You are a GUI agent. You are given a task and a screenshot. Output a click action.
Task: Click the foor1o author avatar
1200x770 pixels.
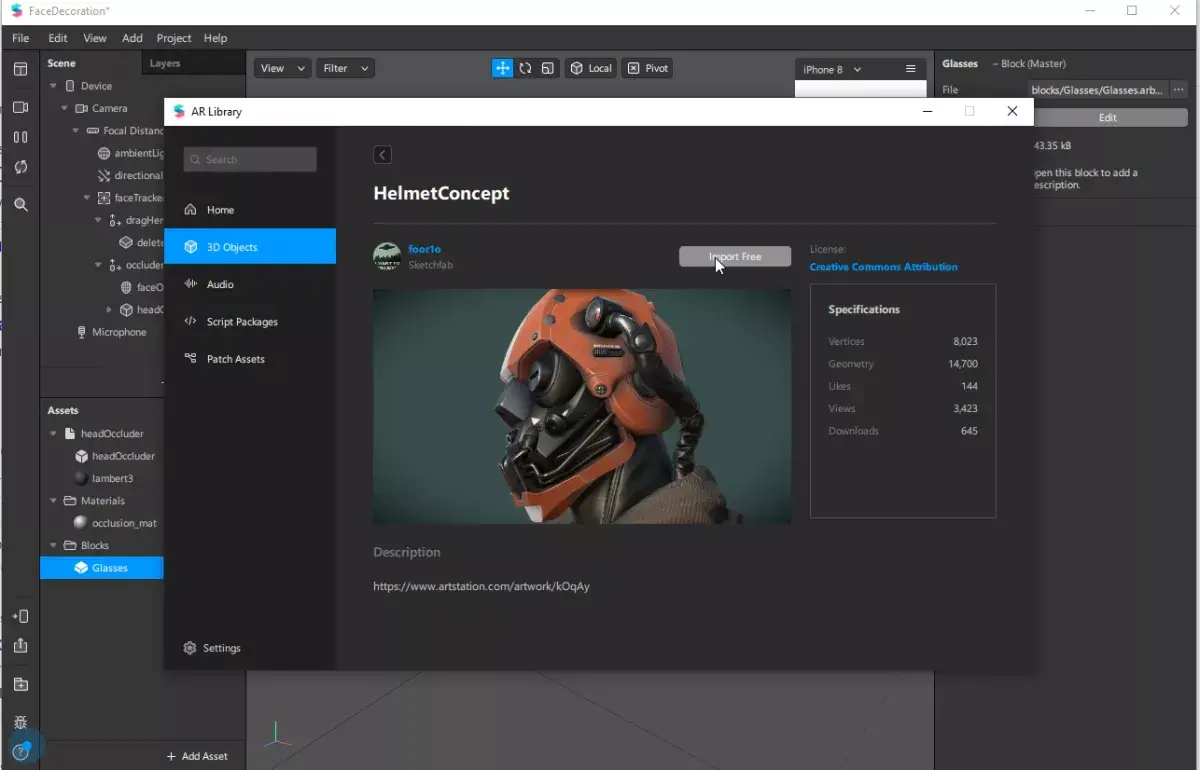point(387,256)
